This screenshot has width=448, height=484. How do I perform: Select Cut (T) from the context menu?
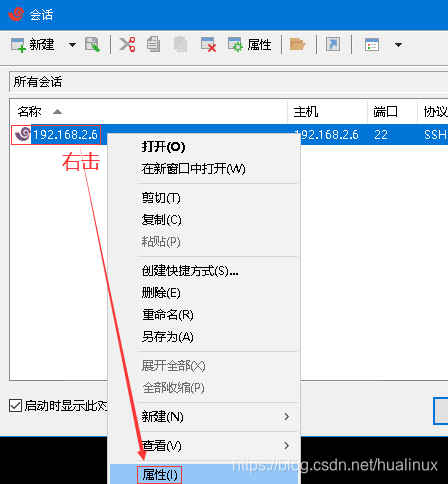pyautogui.click(x=204, y=198)
